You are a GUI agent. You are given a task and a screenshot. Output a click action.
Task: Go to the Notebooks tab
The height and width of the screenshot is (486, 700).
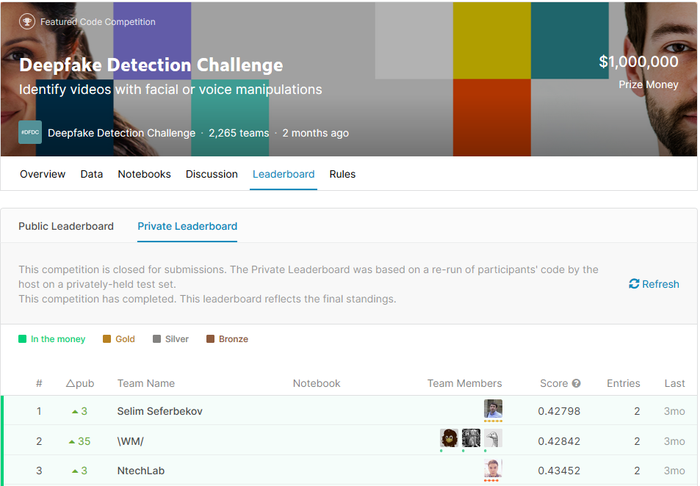(144, 174)
